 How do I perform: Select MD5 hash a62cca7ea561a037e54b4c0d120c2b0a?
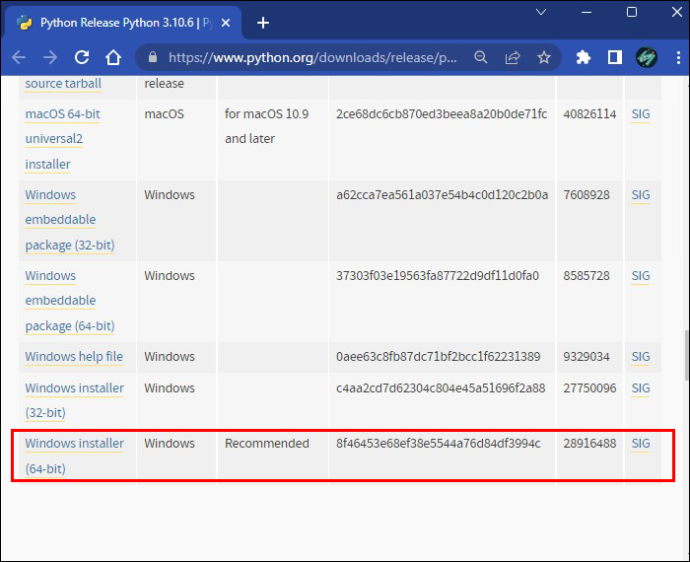point(442,195)
